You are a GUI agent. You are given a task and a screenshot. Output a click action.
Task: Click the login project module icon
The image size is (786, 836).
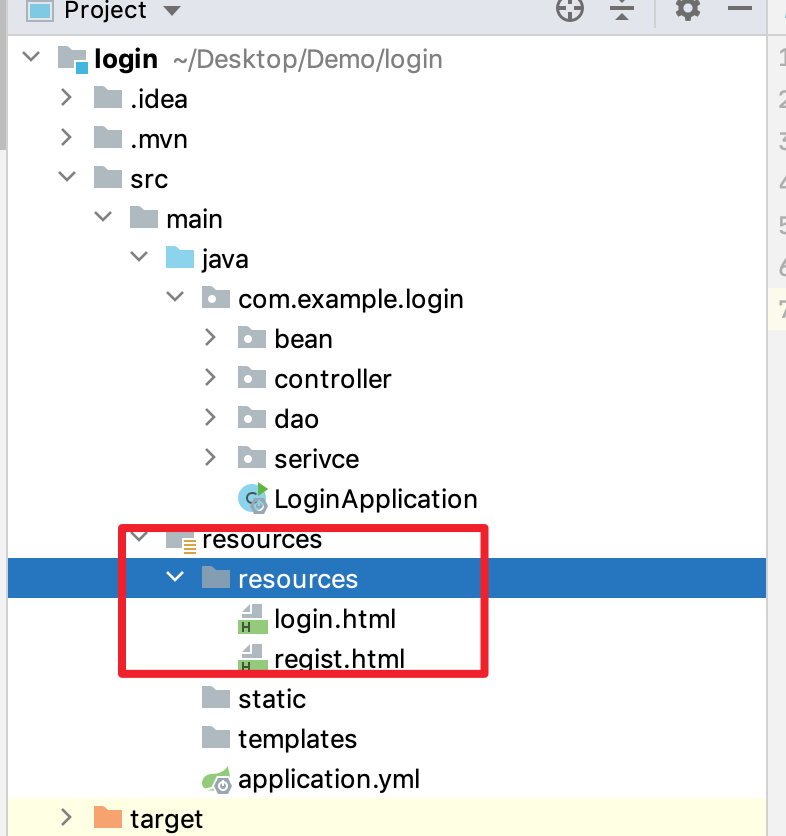[x=73, y=59]
